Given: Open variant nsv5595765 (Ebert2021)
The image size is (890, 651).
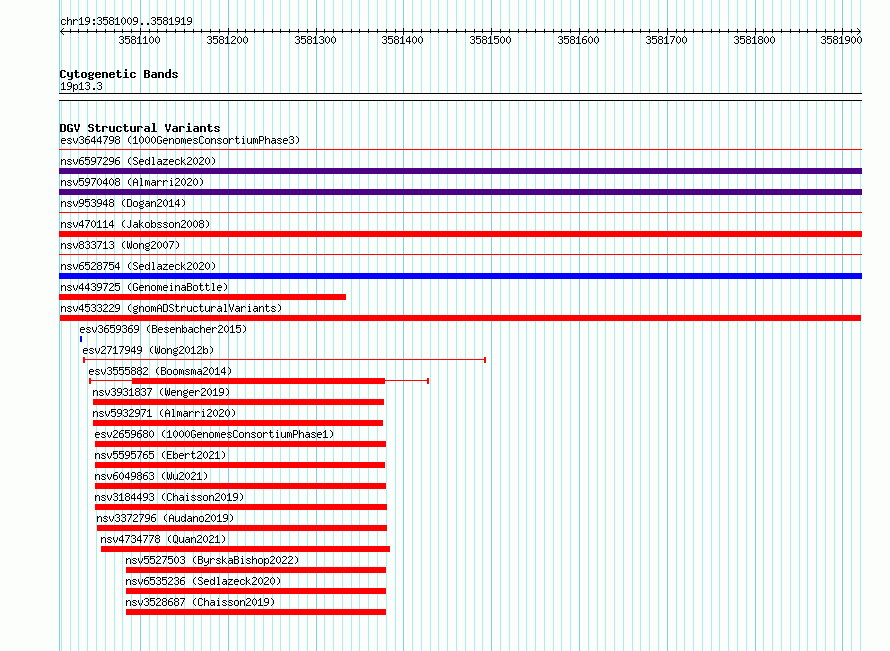Looking at the screenshot, I should (160, 455).
